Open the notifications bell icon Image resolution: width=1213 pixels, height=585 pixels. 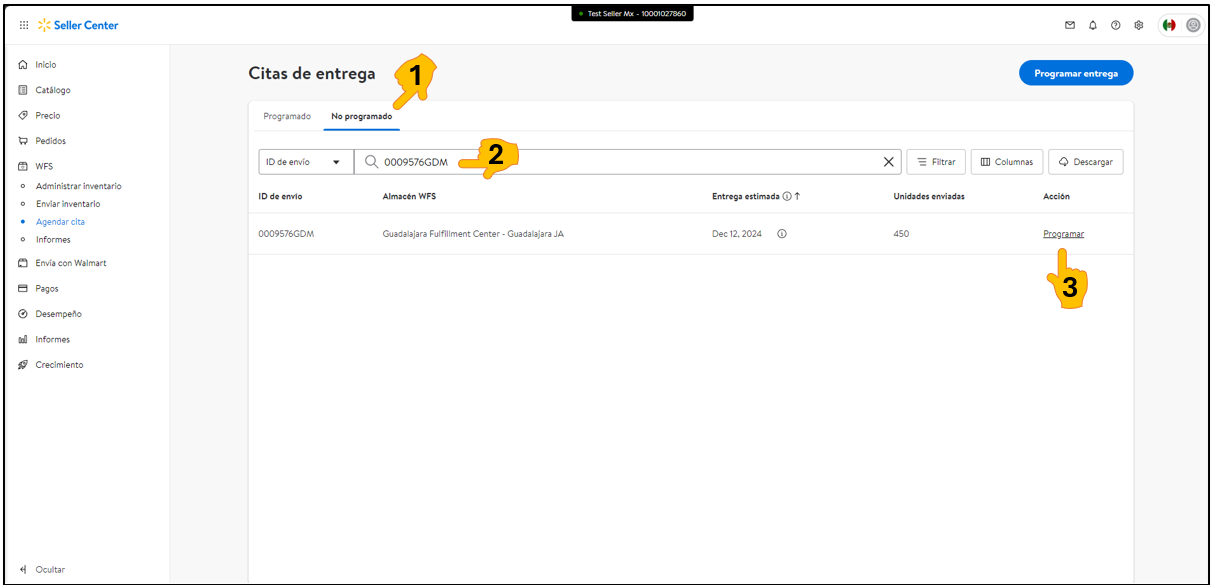[x=1093, y=25]
